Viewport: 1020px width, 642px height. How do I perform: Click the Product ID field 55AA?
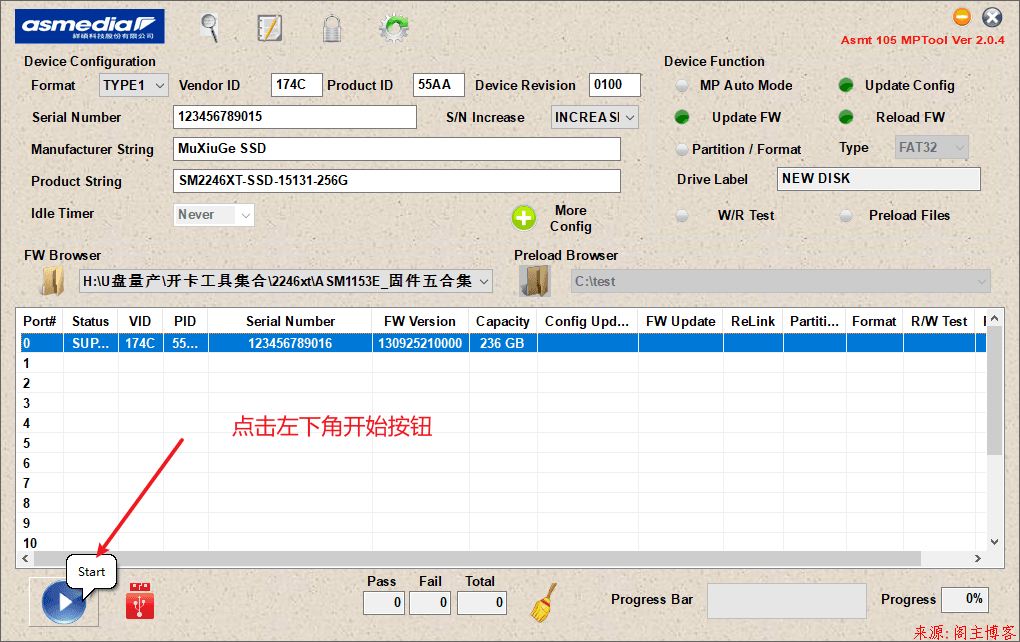[438, 85]
